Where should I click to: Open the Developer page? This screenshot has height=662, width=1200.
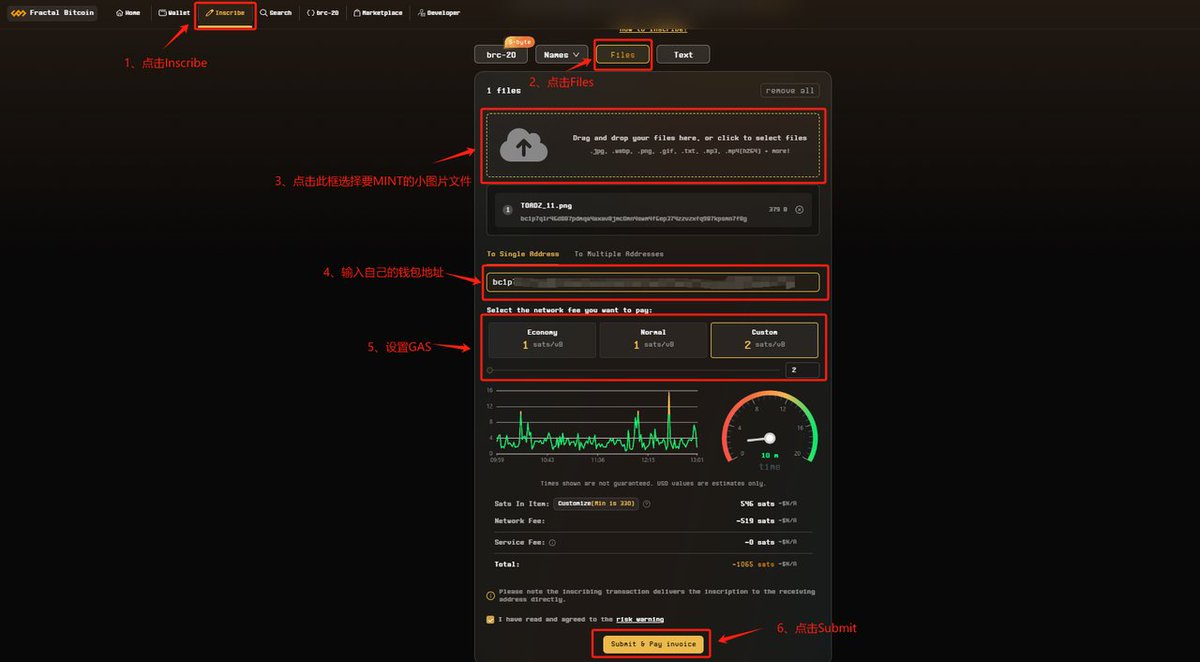coord(437,13)
